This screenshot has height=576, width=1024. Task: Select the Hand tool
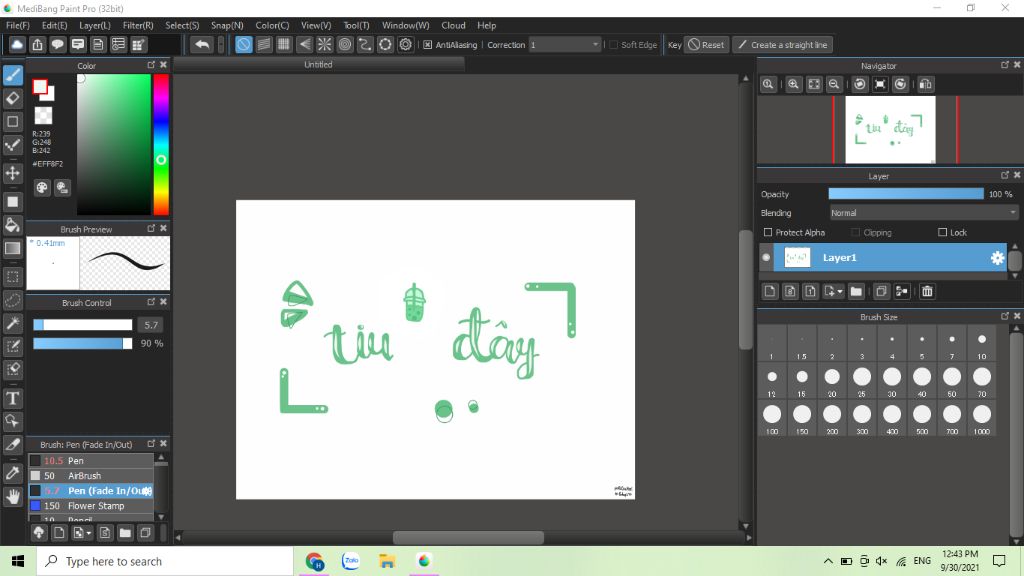[12, 496]
